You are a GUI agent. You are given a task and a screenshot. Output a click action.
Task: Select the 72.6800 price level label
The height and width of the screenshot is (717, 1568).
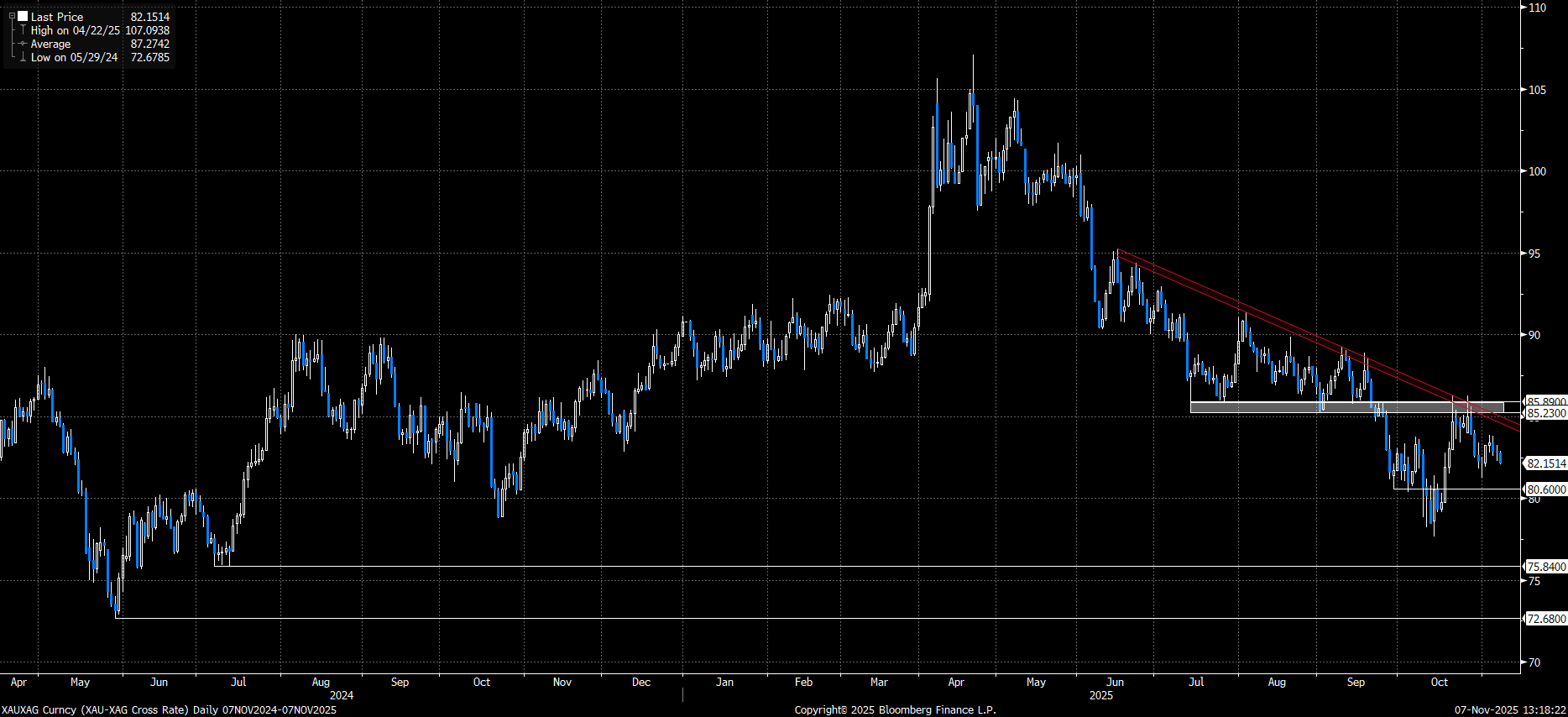coord(1545,619)
